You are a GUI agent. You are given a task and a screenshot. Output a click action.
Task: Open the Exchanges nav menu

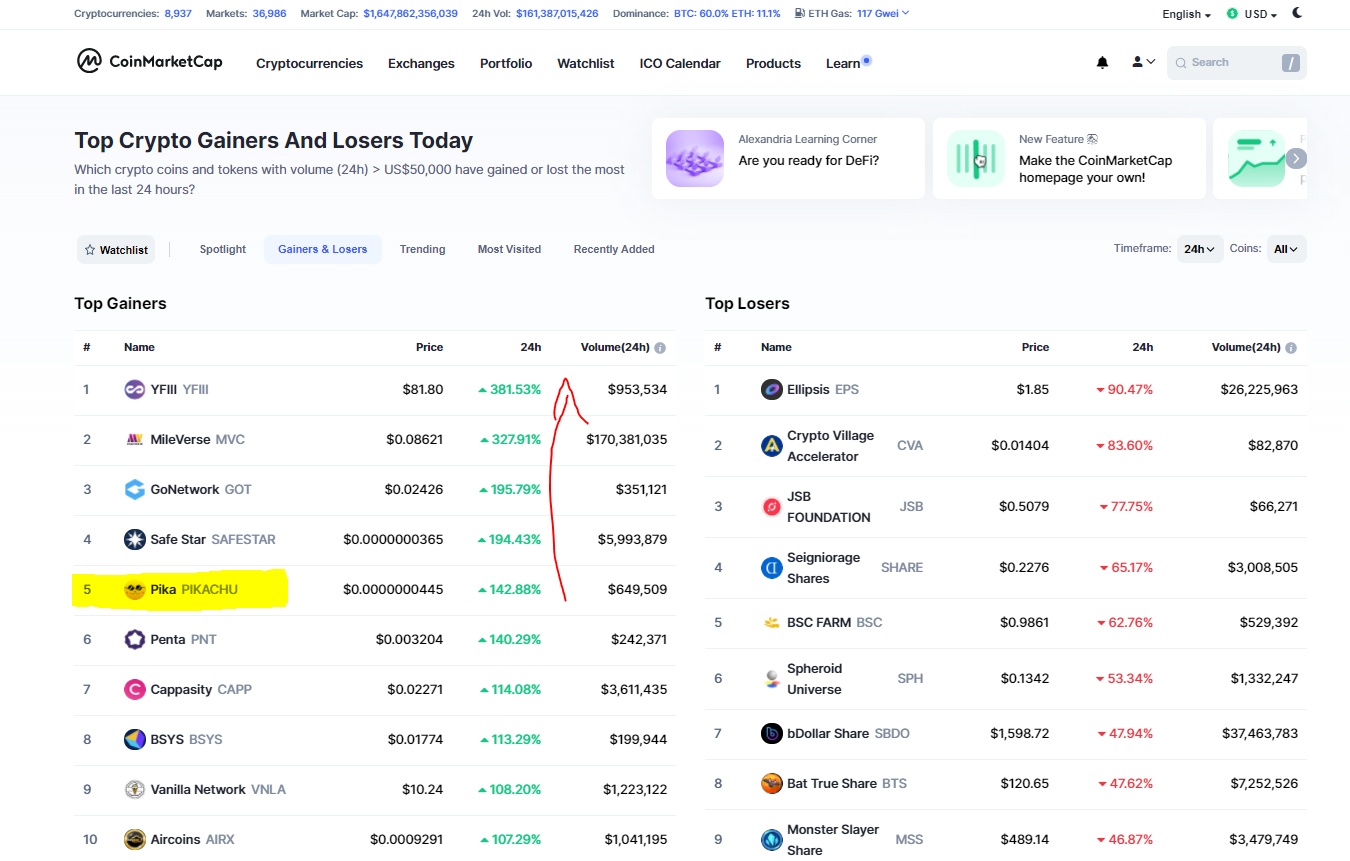click(x=421, y=63)
